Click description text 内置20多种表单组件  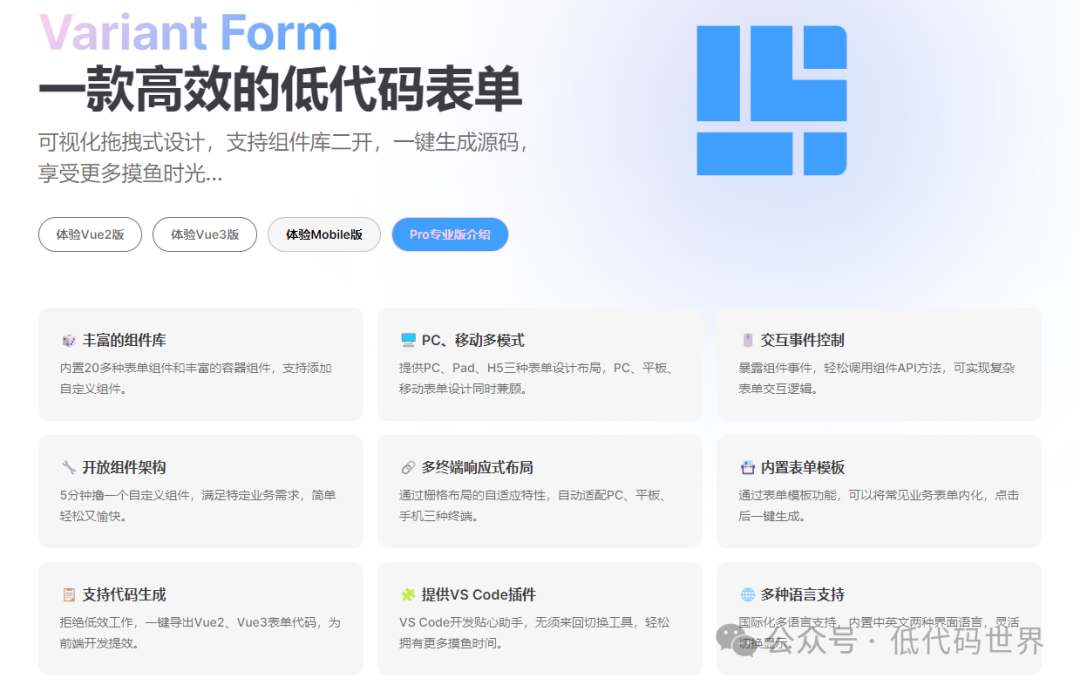[x=196, y=378]
